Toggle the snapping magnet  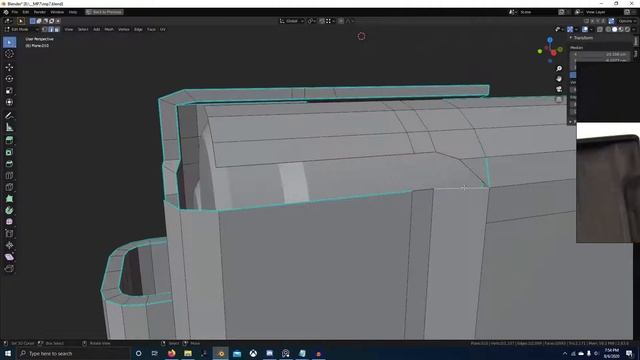[x=322, y=21]
